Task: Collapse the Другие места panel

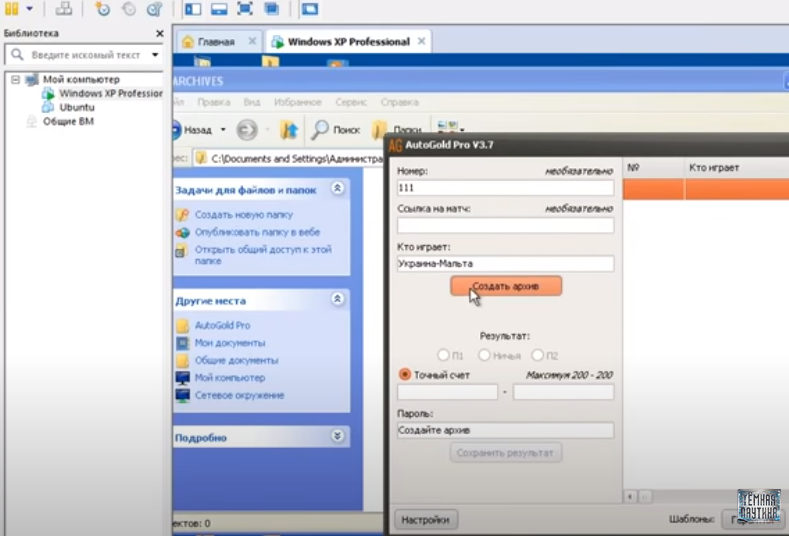Action: point(338,299)
